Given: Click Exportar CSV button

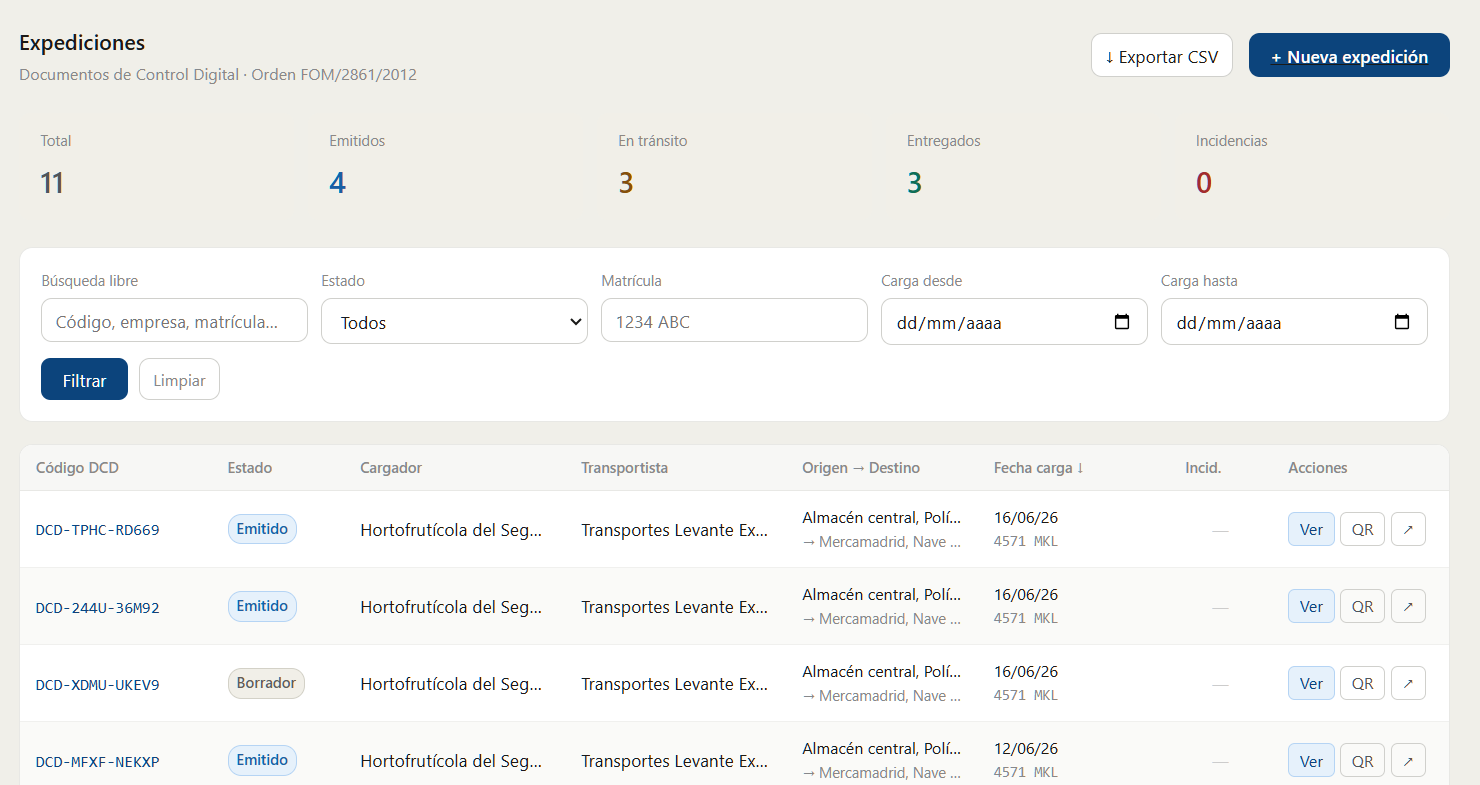Looking at the screenshot, I should click(1162, 56).
